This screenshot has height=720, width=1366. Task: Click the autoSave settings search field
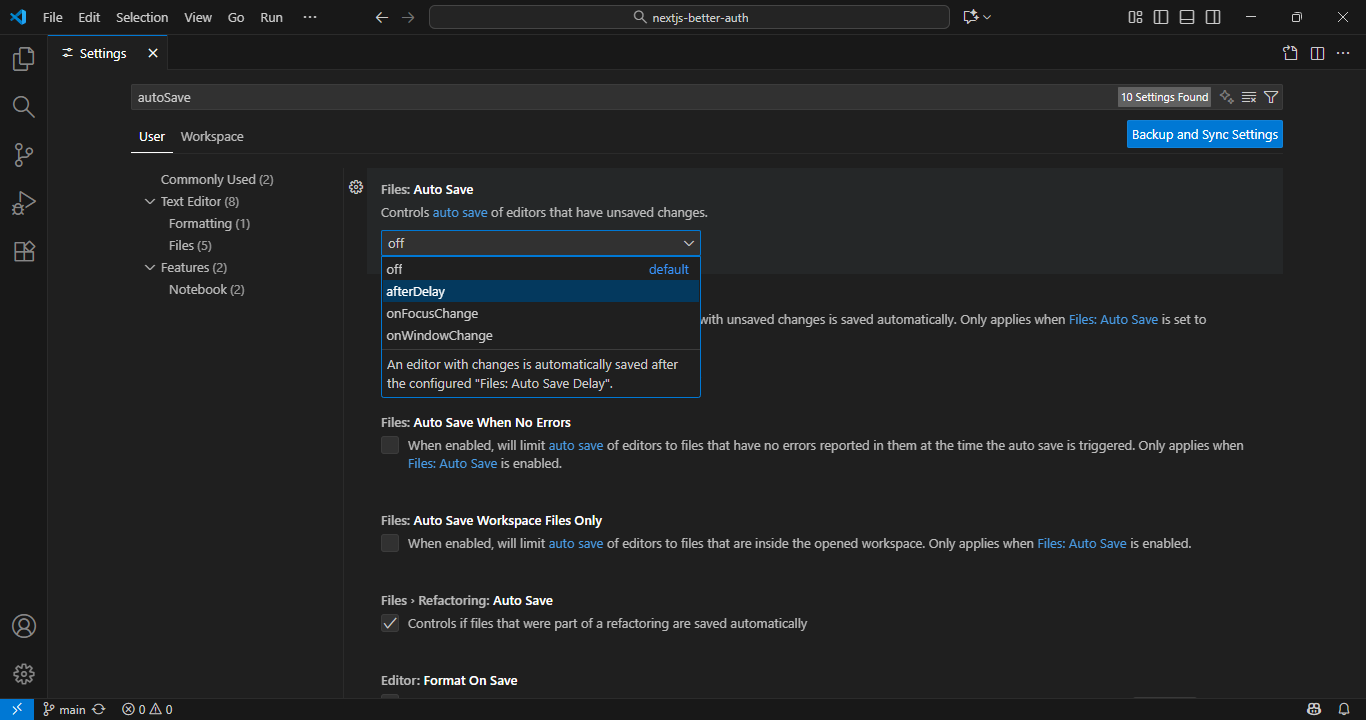tap(620, 97)
